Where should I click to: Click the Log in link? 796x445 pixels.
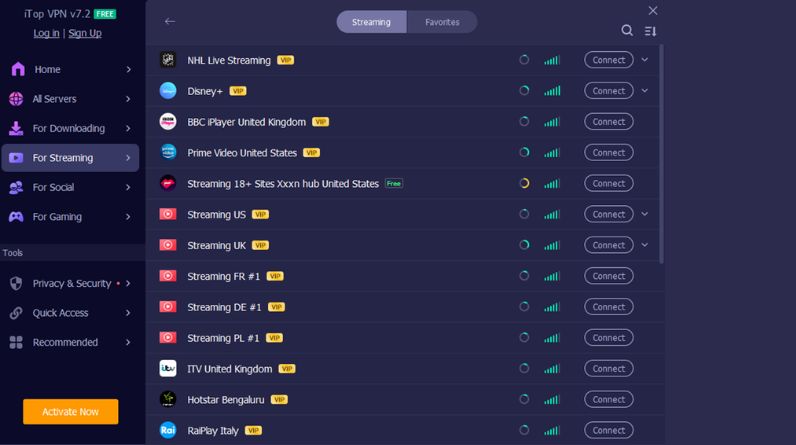46,33
